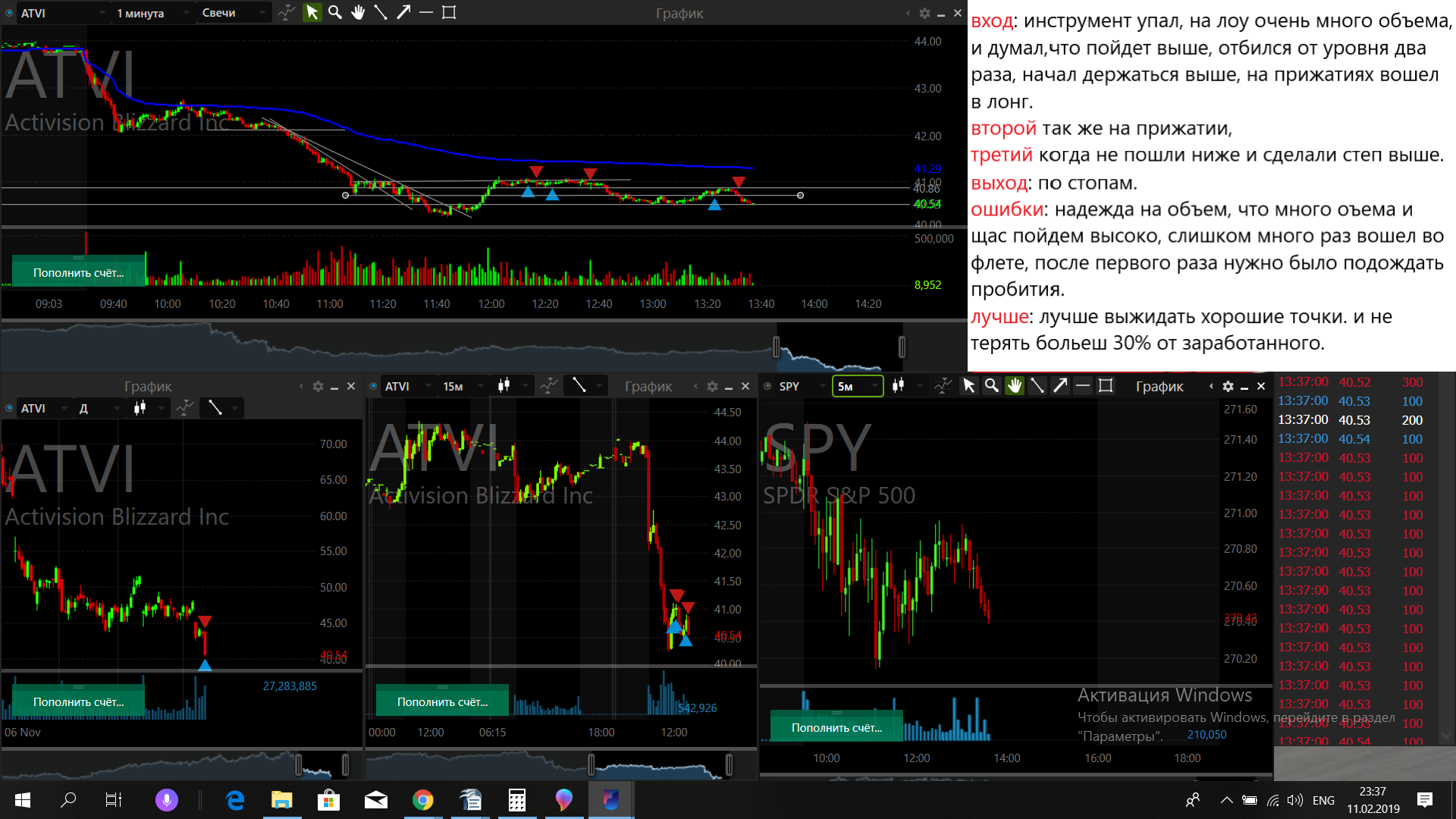Pick the horizontal line tool in SPY chart
The image size is (1456, 819).
[x=1083, y=385]
